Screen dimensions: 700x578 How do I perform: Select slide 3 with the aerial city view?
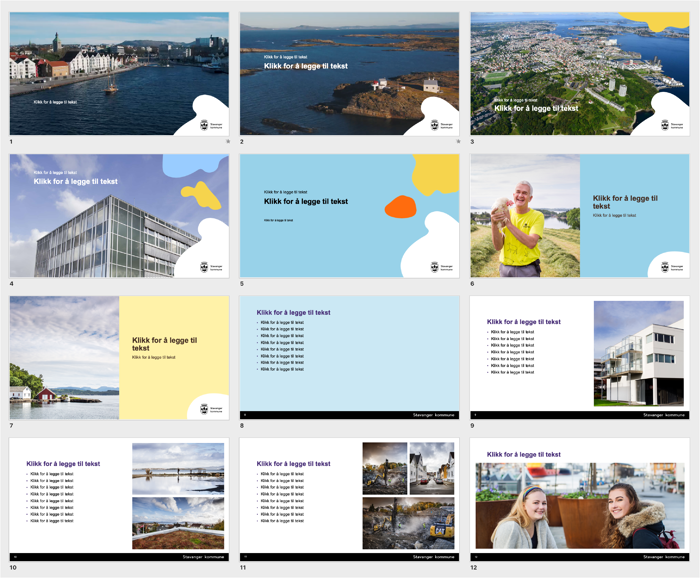point(580,74)
